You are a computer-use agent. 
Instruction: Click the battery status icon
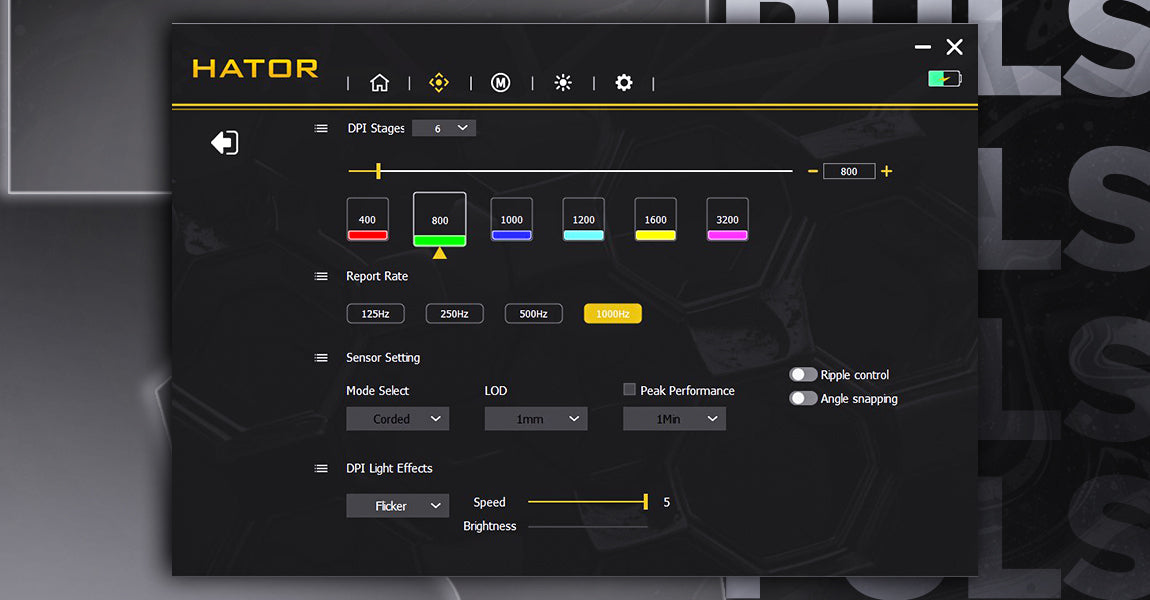click(944, 78)
